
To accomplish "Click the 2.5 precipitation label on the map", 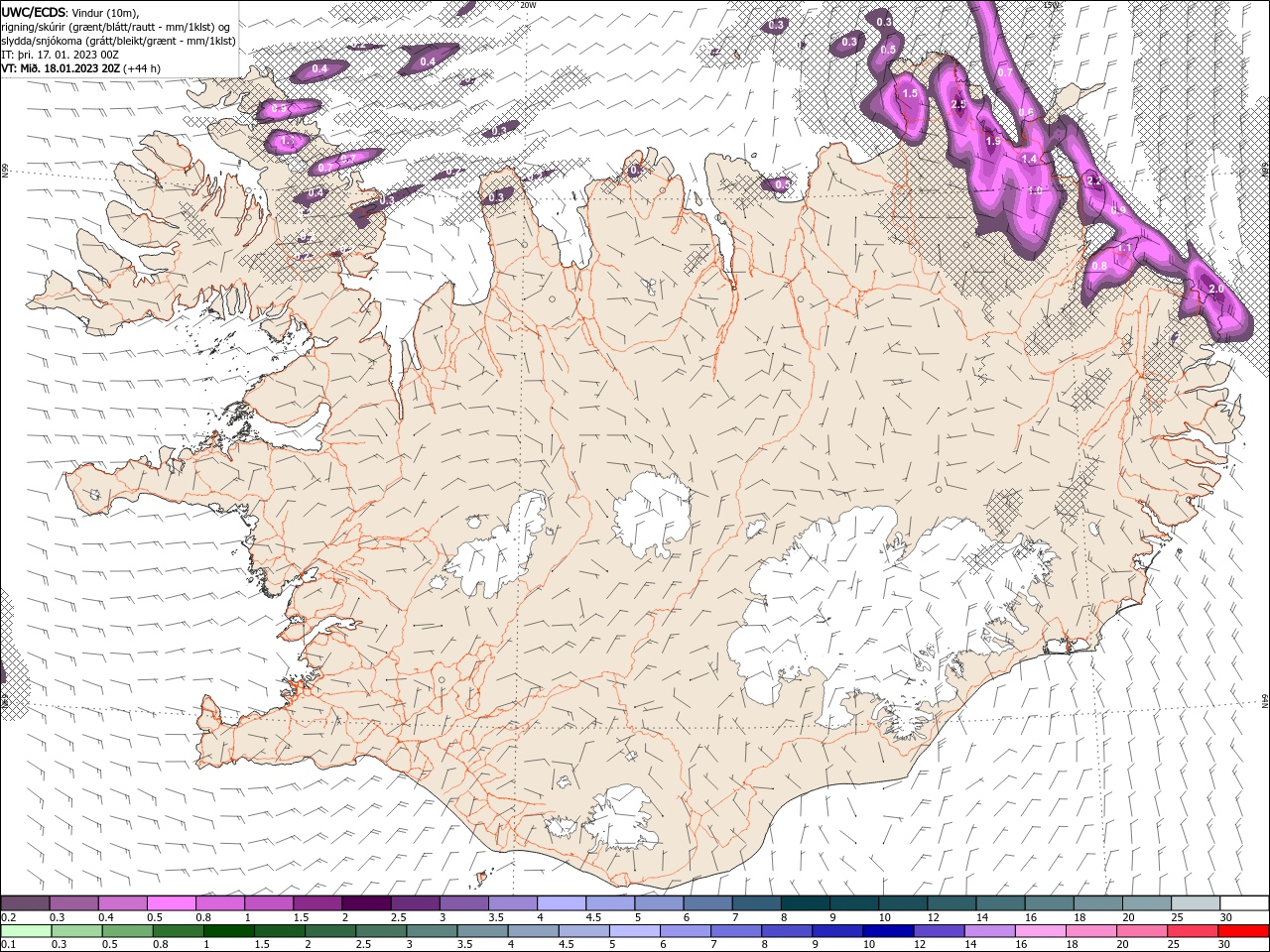I will click(x=958, y=104).
